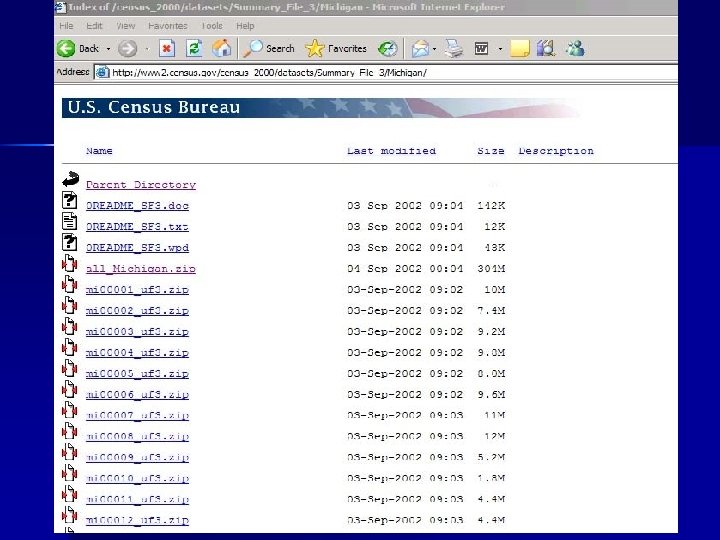Click the Mail envelope icon
This screenshot has width=720, height=540.
(x=420, y=48)
